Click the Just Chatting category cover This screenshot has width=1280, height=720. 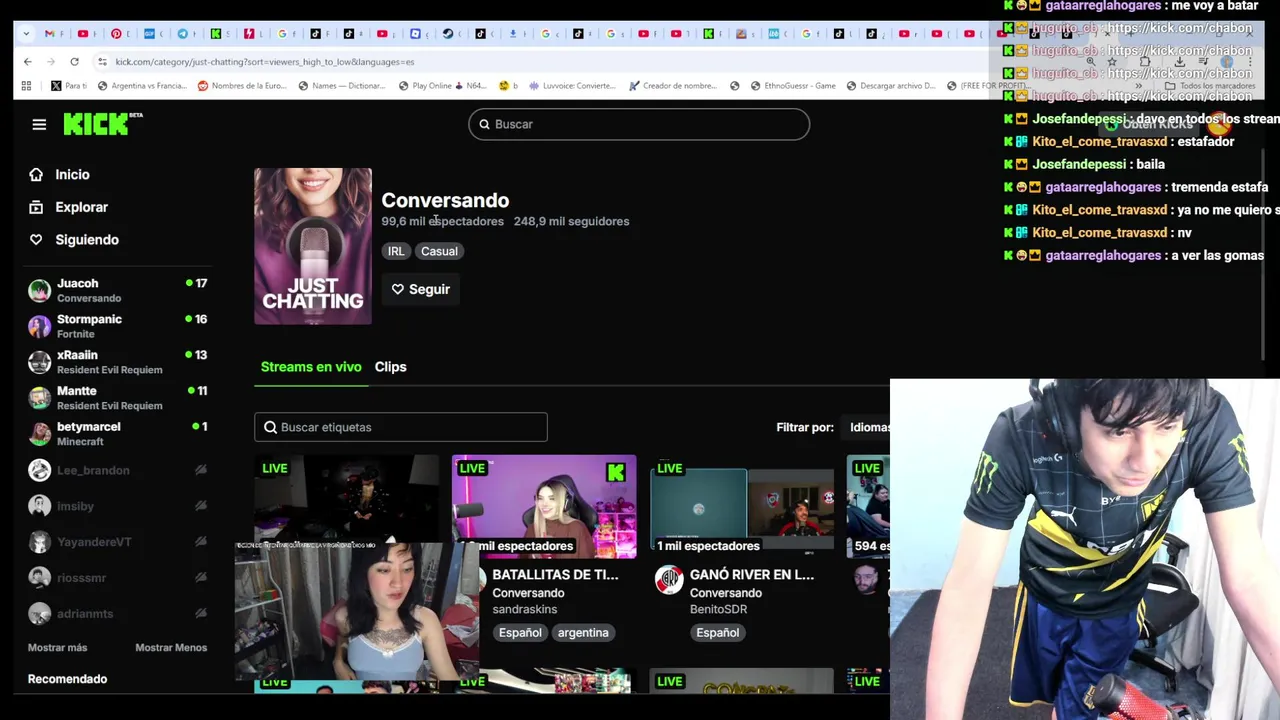click(313, 246)
